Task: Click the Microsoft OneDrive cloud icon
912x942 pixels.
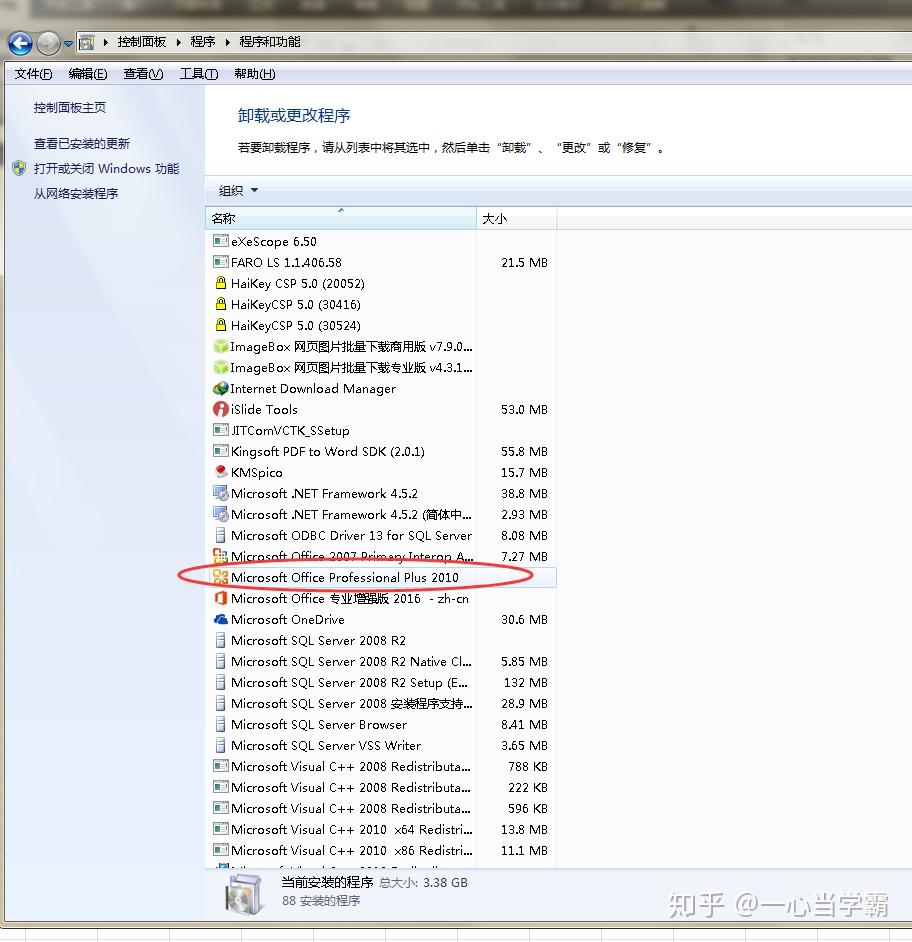Action: point(220,619)
